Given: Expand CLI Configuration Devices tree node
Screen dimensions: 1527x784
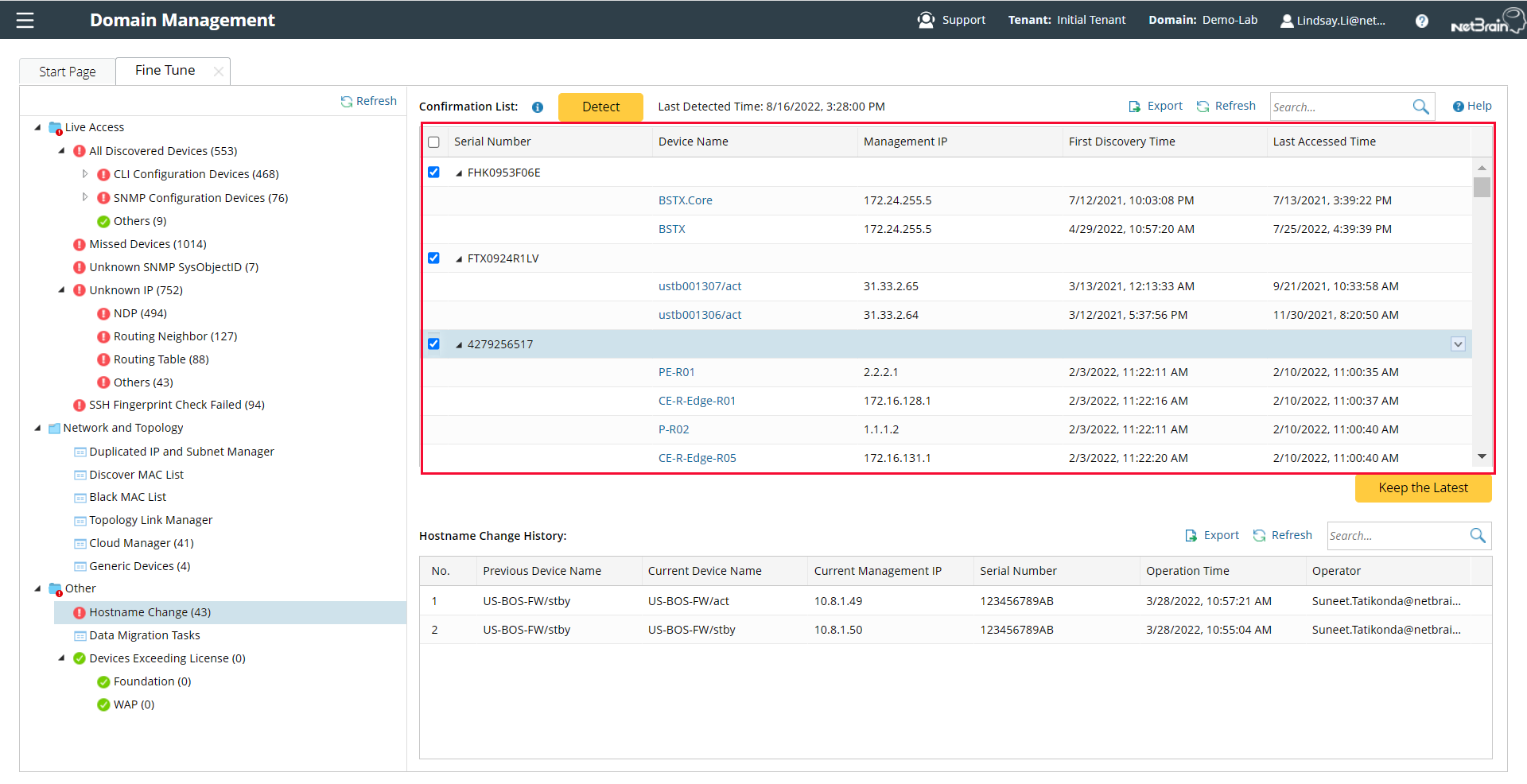Looking at the screenshot, I should [85, 174].
